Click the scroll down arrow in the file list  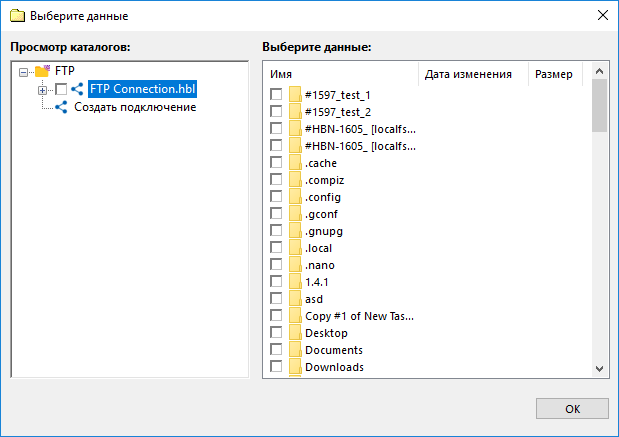[599, 369]
